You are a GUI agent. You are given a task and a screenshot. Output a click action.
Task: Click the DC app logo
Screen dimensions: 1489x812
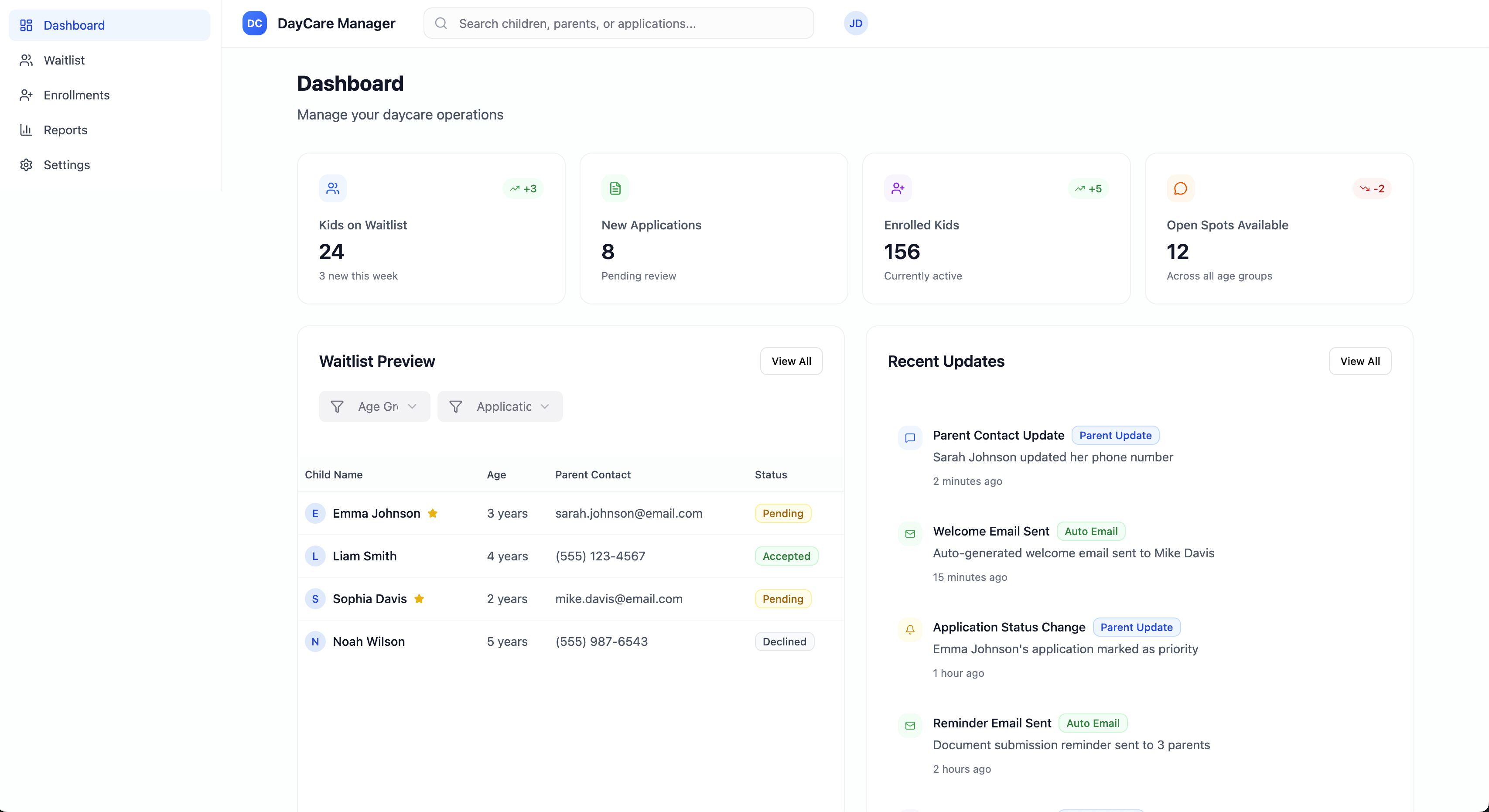point(254,23)
